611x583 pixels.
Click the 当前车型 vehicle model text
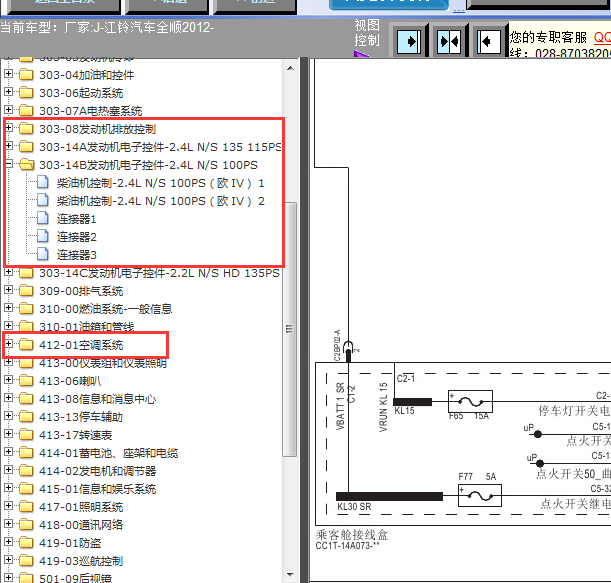107,27
